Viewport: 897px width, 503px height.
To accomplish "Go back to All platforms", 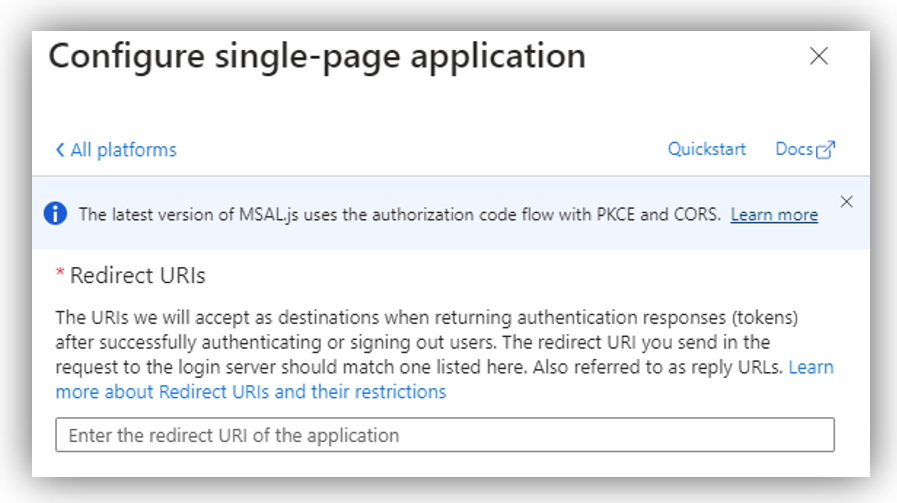I will pos(116,150).
